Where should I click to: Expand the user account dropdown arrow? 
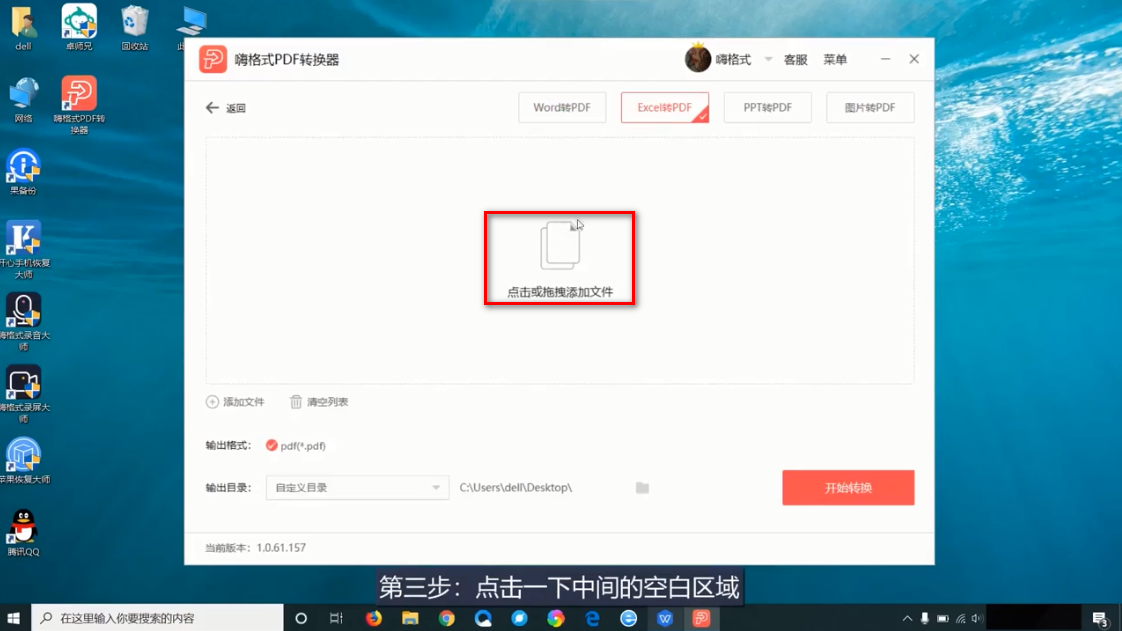[768, 59]
